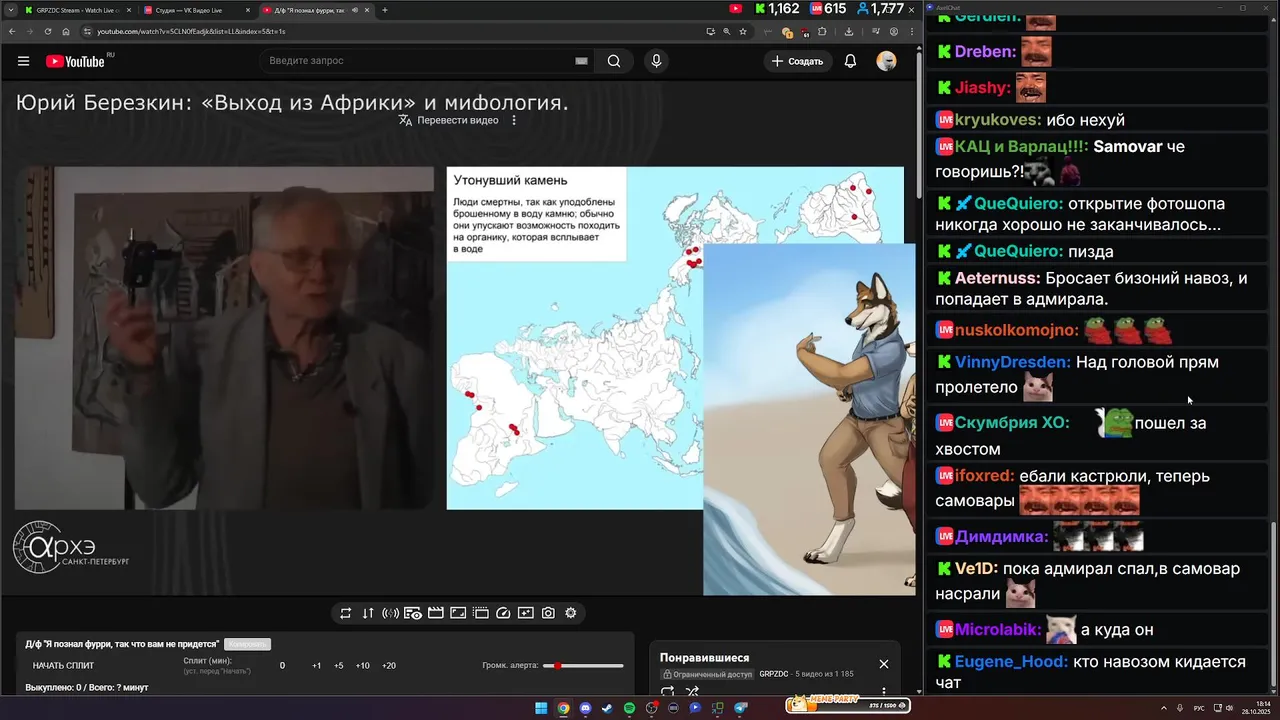This screenshot has height=720, width=1280.
Task: Open Telegram from the taskbar
Action: tap(741, 708)
